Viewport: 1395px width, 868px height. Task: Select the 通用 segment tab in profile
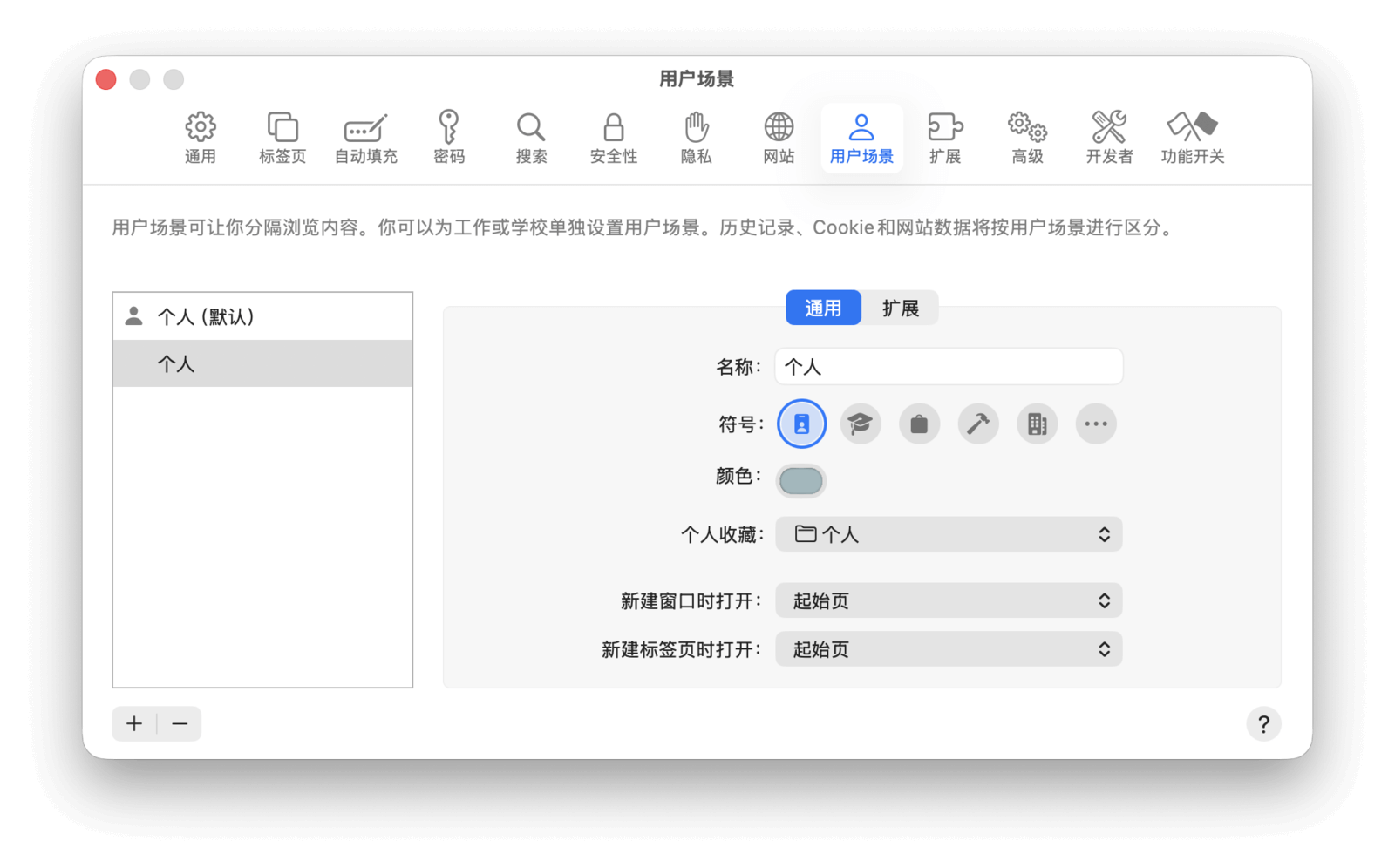[823, 309]
